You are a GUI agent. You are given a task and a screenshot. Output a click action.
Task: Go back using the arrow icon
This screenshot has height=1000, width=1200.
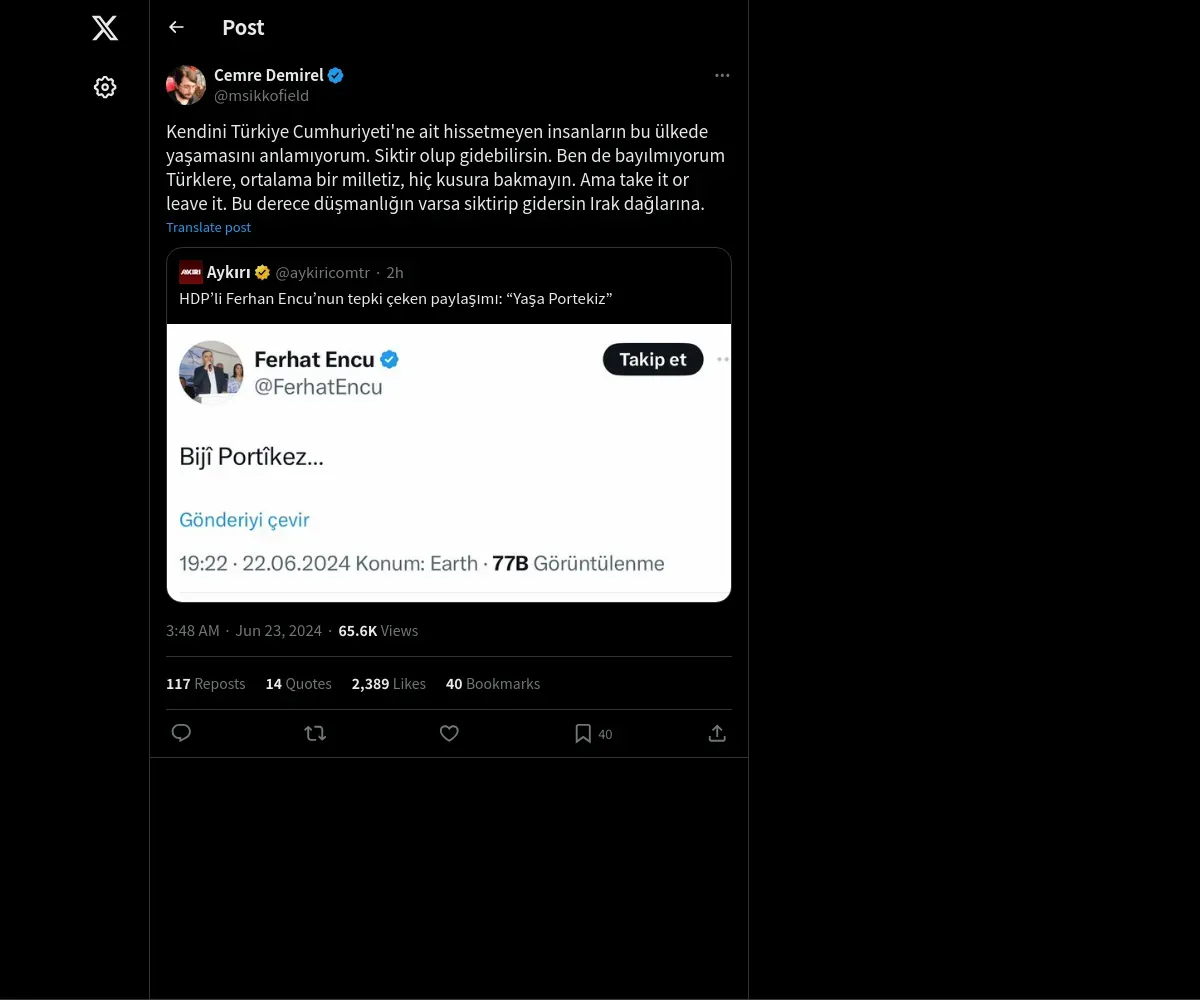tap(177, 28)
